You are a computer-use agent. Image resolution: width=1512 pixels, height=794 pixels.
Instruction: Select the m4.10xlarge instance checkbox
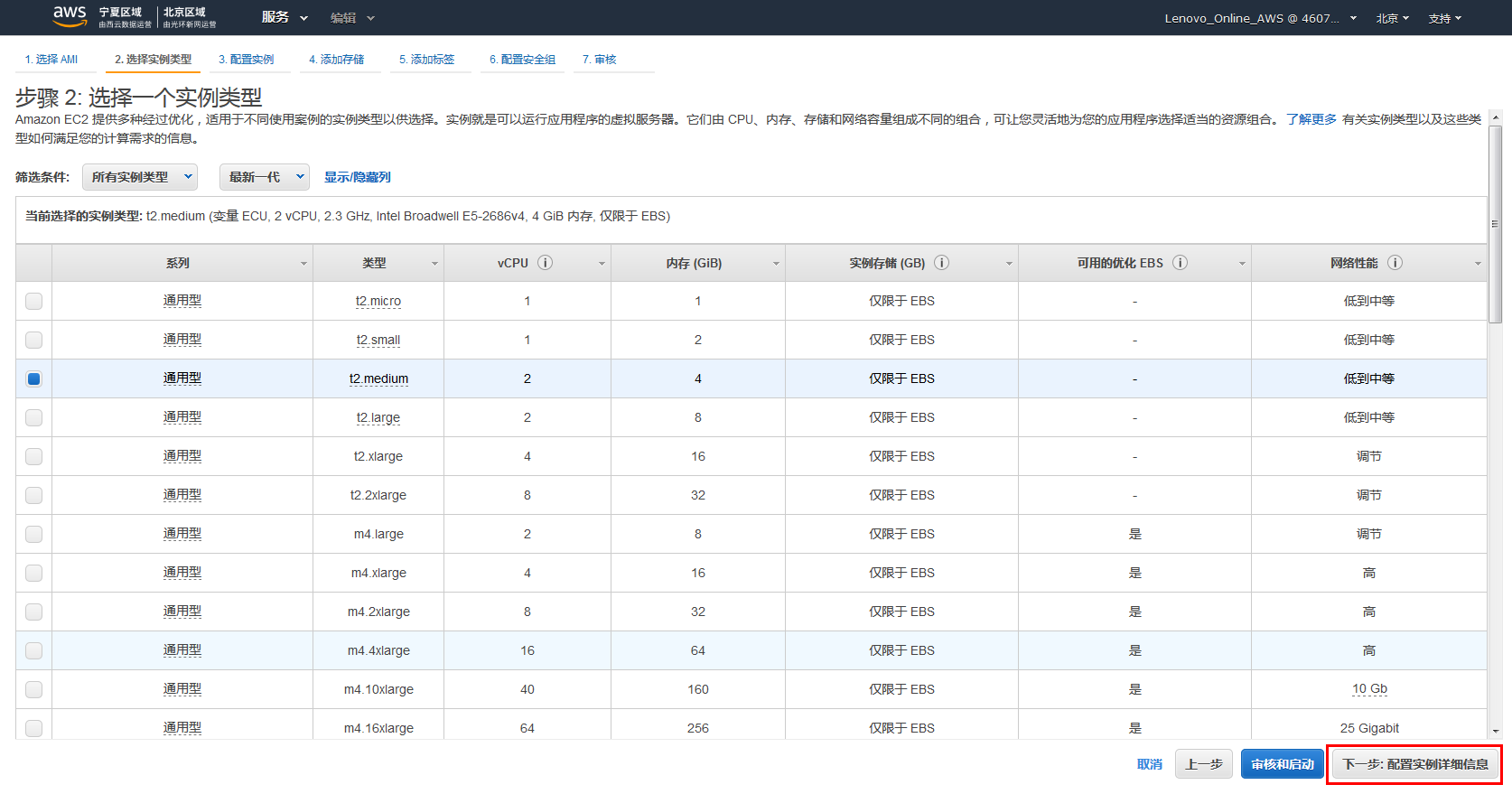click(x=33, y=689)
